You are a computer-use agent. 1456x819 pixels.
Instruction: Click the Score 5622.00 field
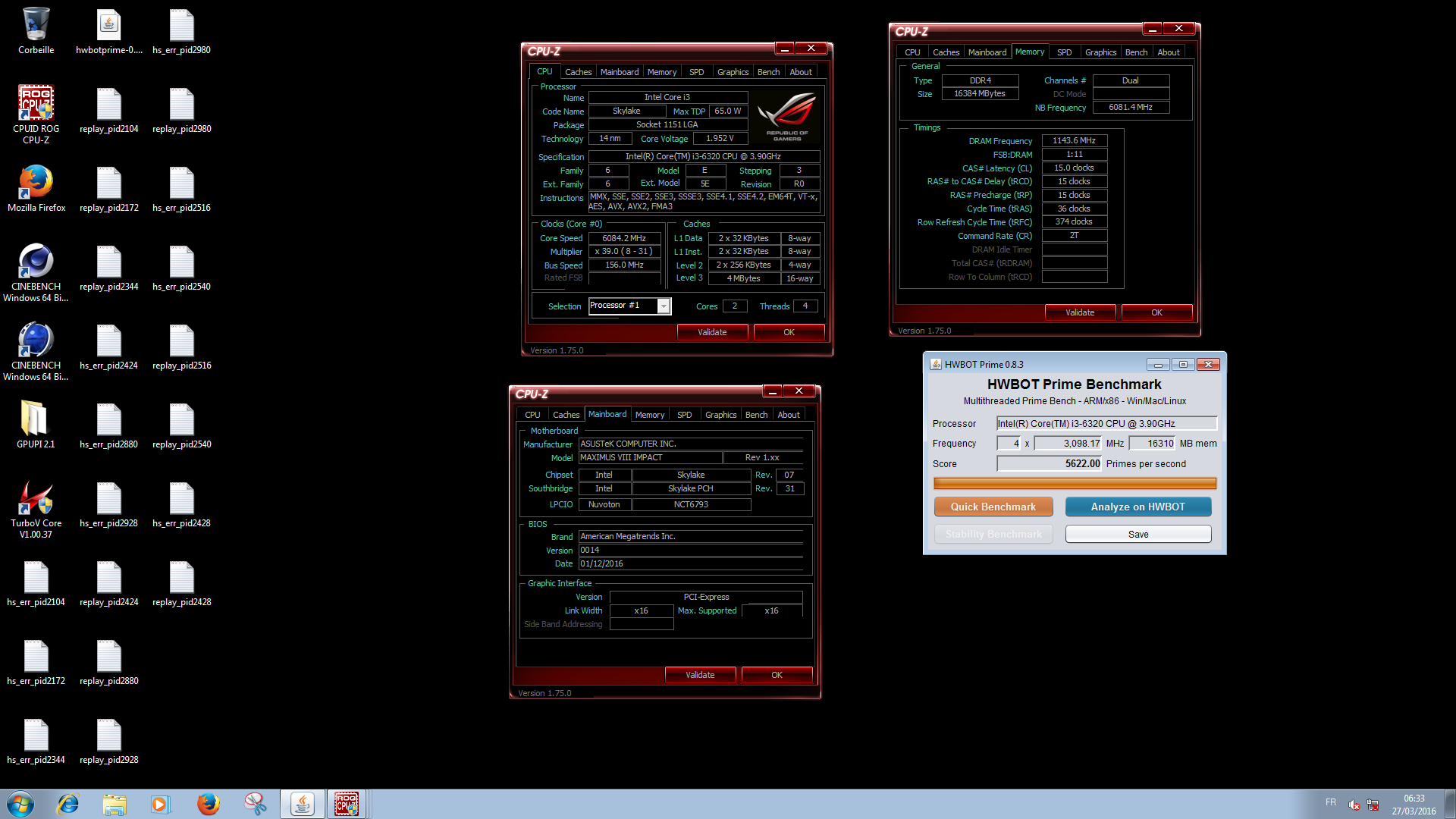click(x=1049, y=463)
